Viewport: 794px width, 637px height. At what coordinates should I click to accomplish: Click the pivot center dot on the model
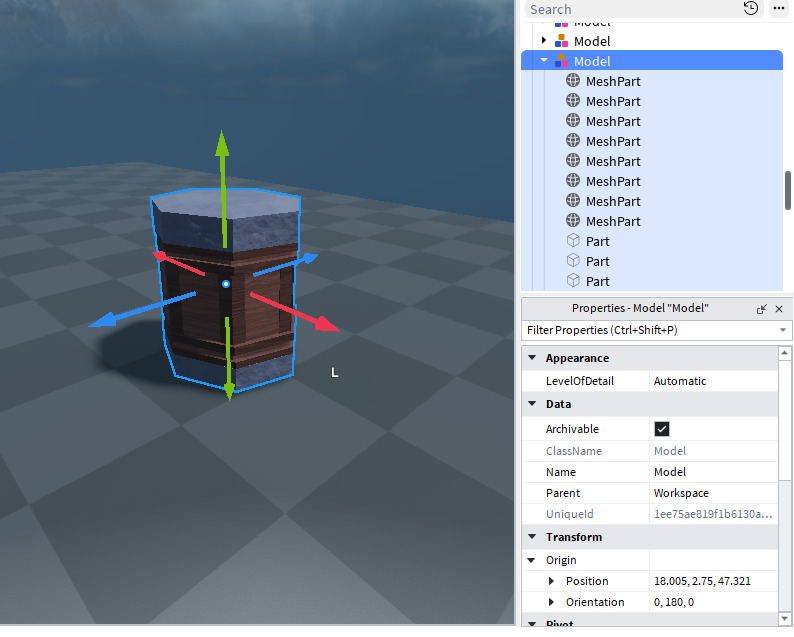226,284
